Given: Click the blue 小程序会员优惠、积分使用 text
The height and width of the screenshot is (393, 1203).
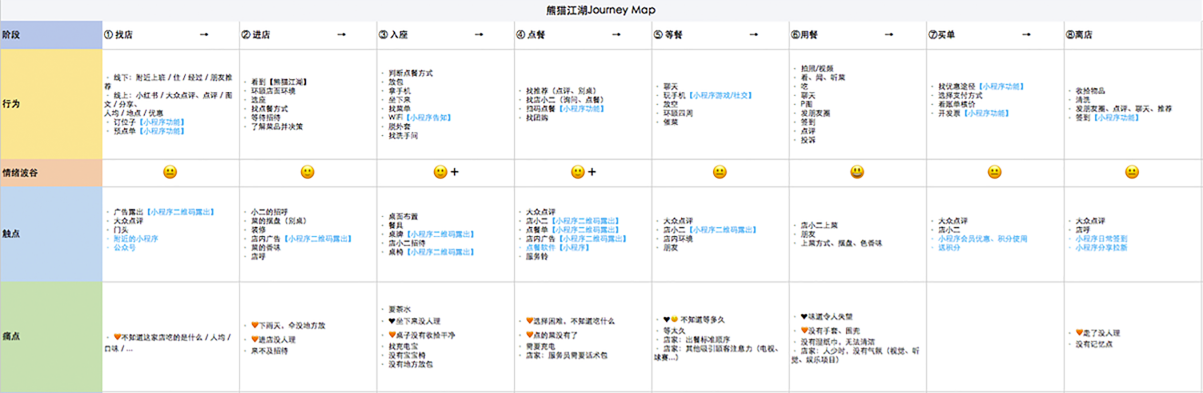Looking at the screenshot, I should tap(983, 239).
